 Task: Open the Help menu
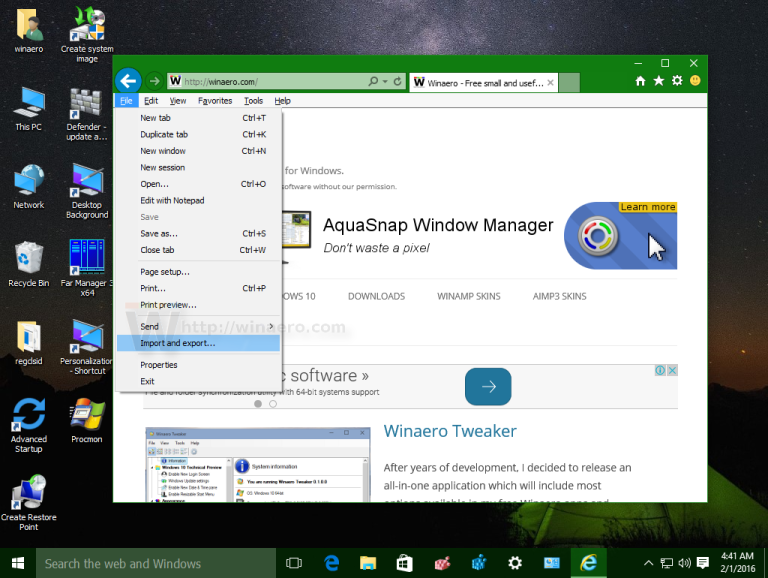point(282,100)
